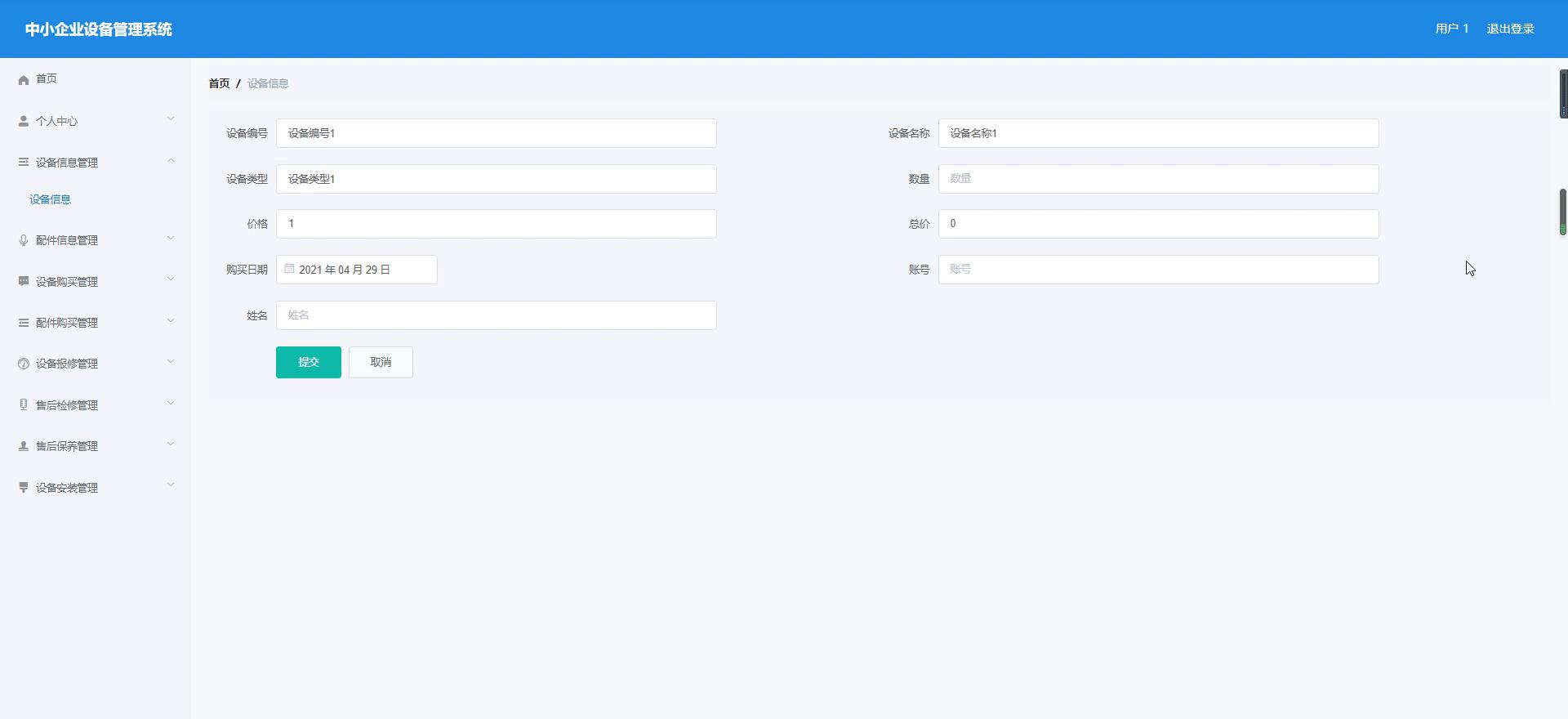Click the list icon beside 配件购买管理
1568x719 pixels.
pyautogui.click(x=24, y=323)
